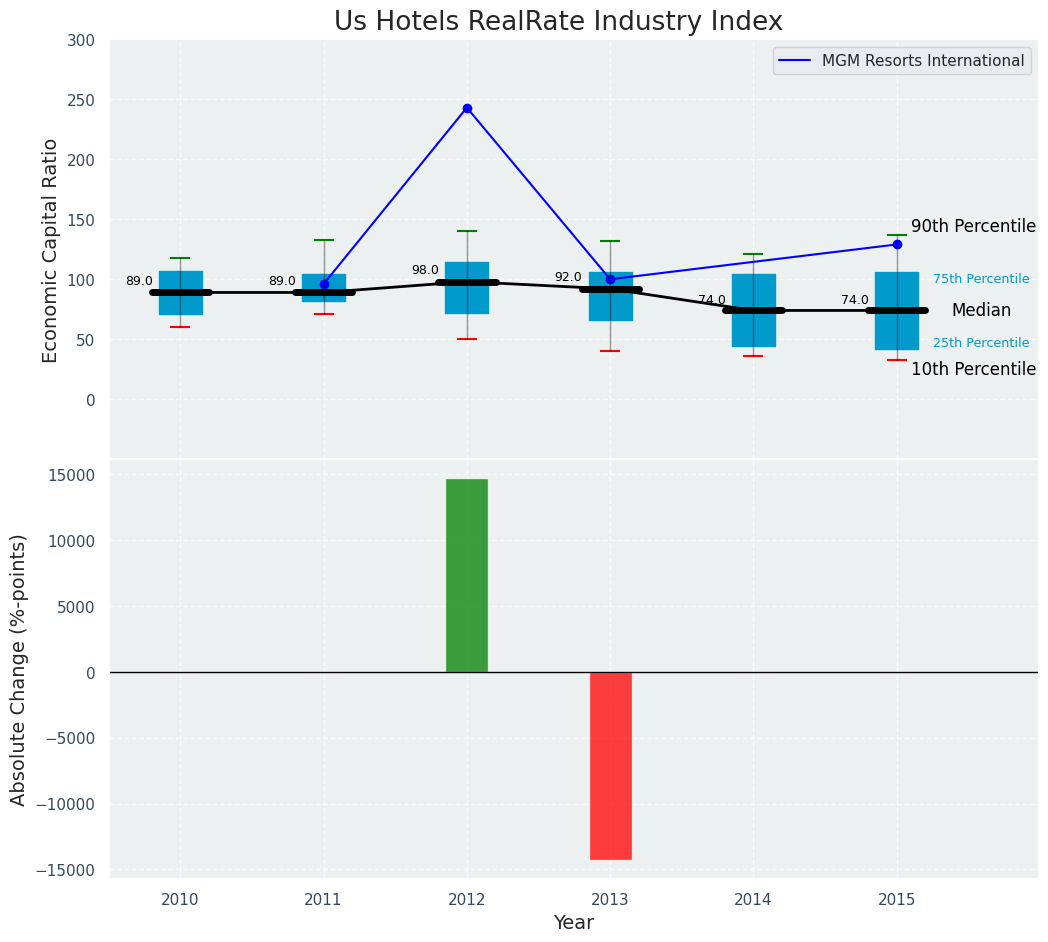Click the '10th Percentile' annotation label
The height and width of the screenshot is (942, 1048).
(x=972, y=369)
